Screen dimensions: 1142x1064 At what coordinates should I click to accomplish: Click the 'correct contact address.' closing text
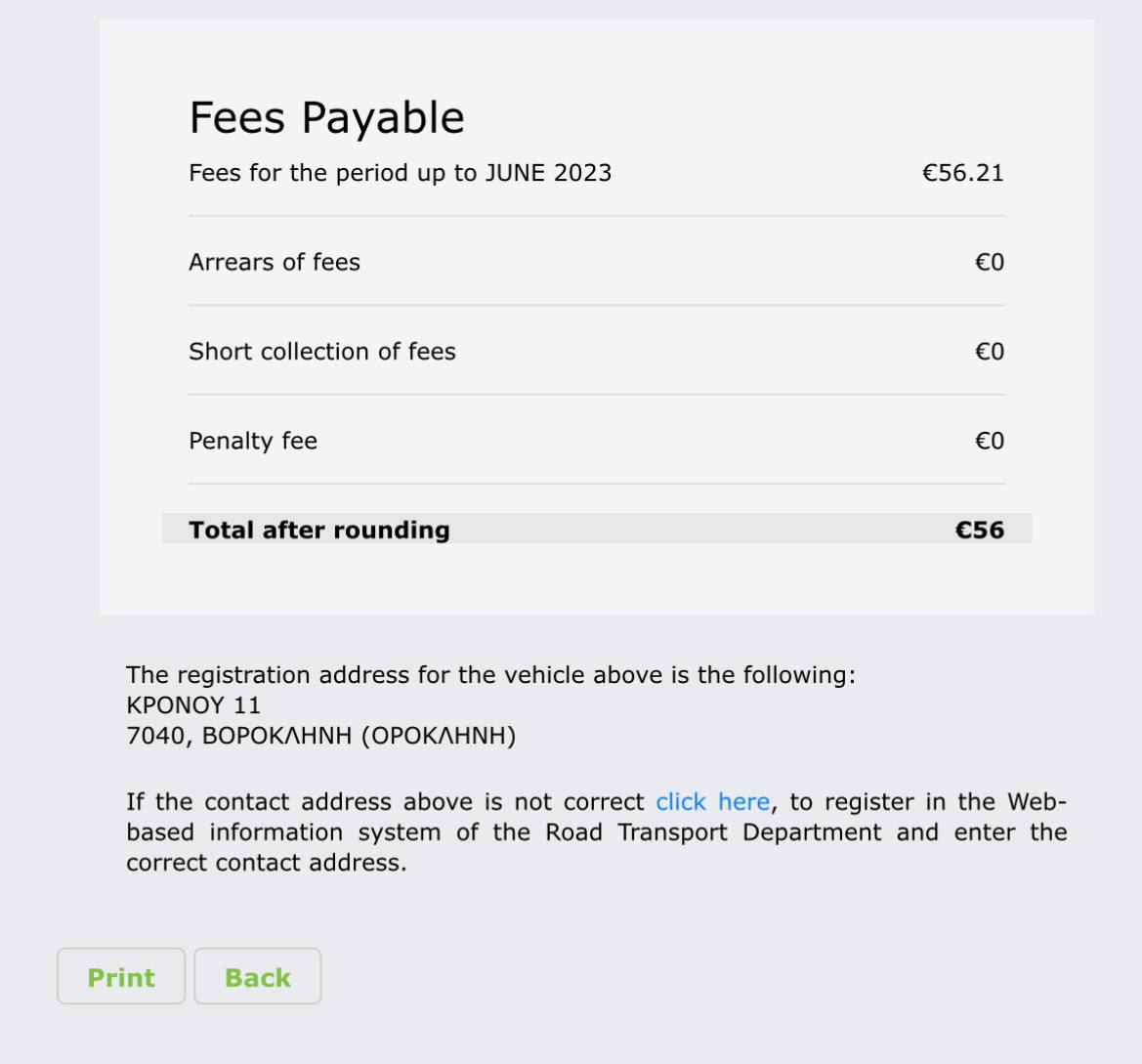(266, 863)
